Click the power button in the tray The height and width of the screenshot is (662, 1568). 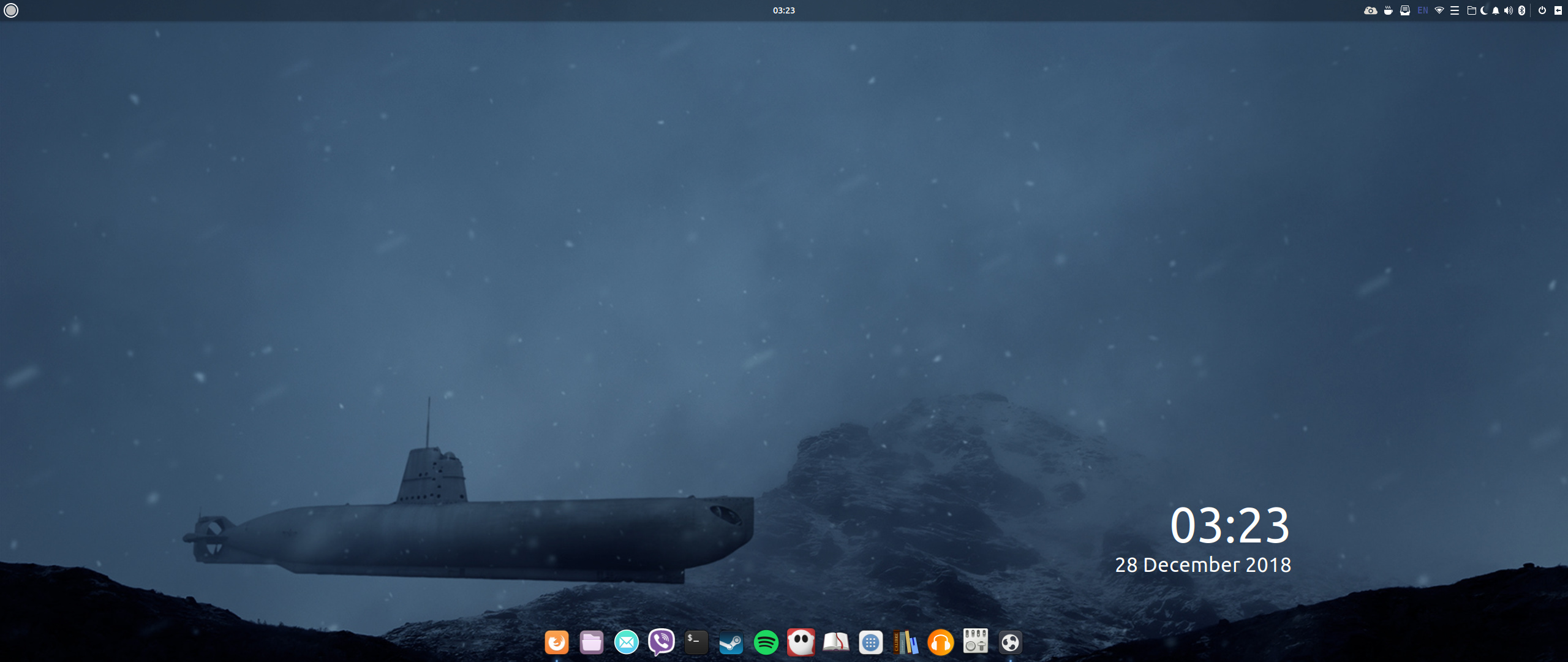(1542, 10)
